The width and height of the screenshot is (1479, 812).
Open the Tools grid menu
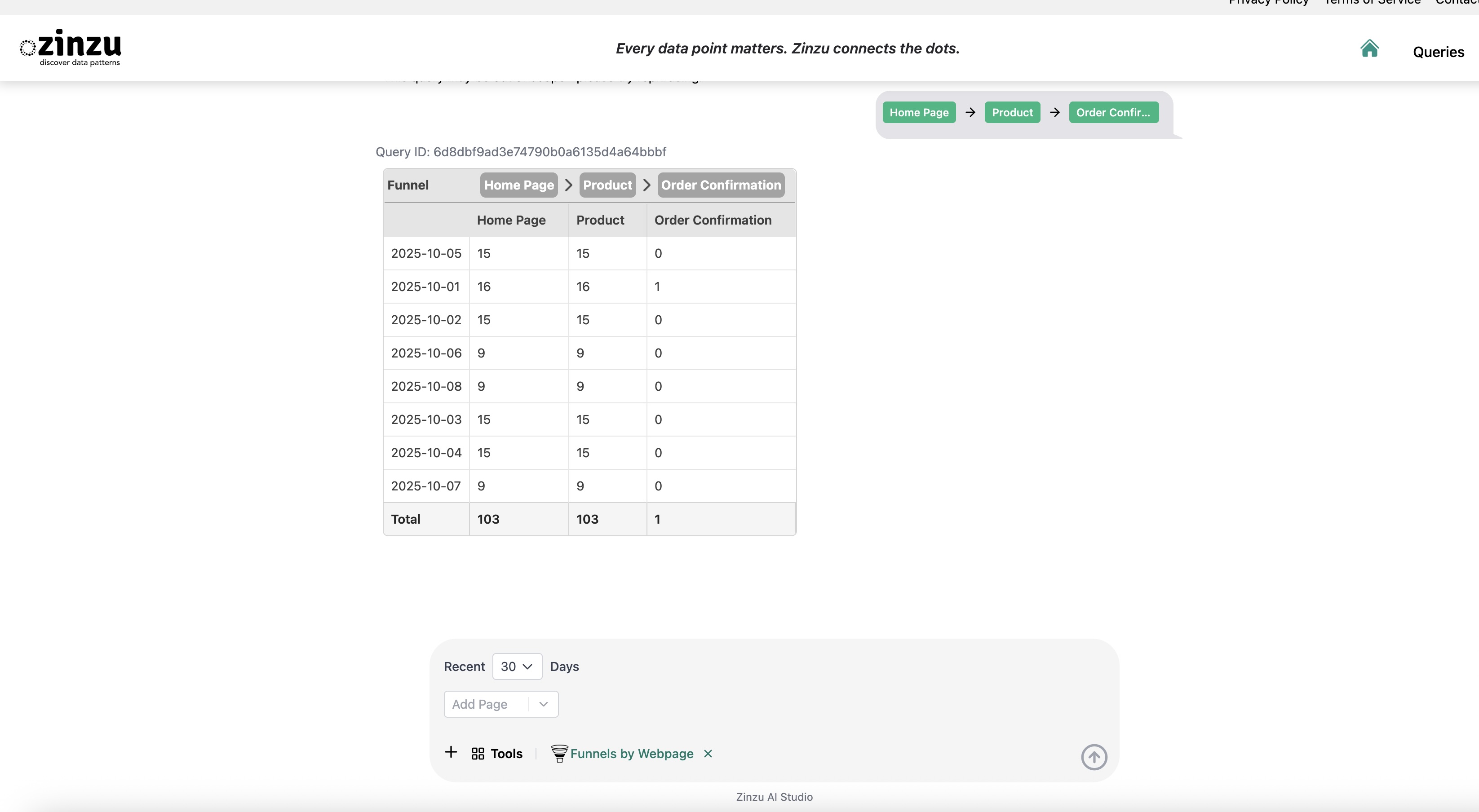pos(496,754)
